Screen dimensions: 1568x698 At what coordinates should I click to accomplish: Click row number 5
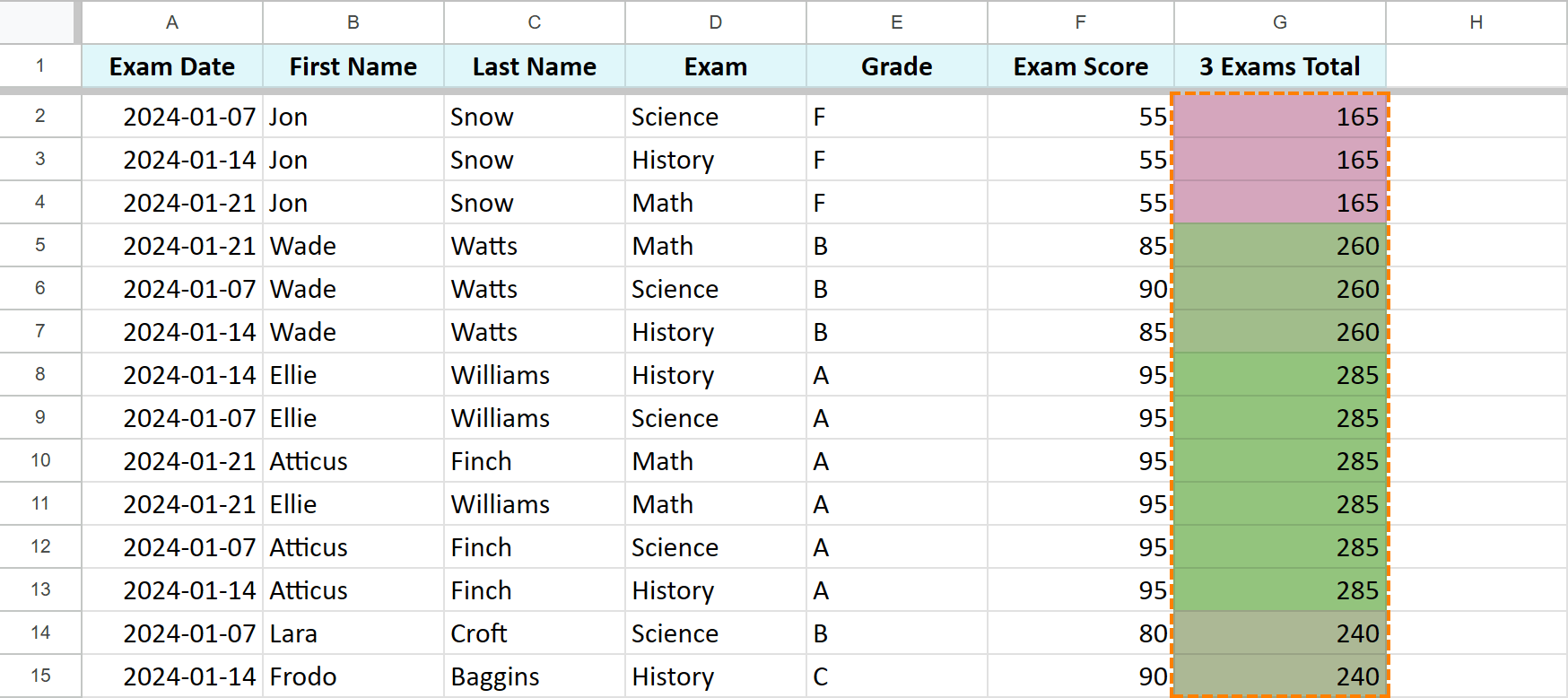[40, 245]
